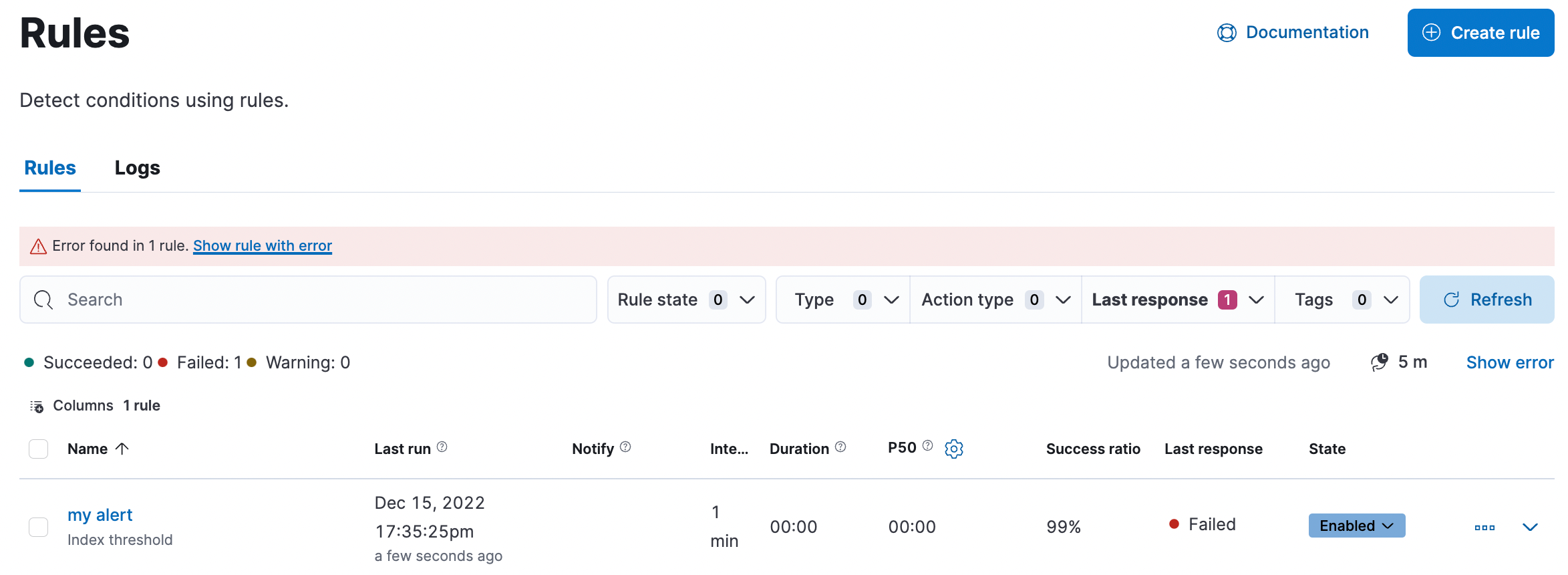The height and width of the screenshot is (575, 1568).
Task: Expand the my alert row details chevron
Action: [1530, 528]
